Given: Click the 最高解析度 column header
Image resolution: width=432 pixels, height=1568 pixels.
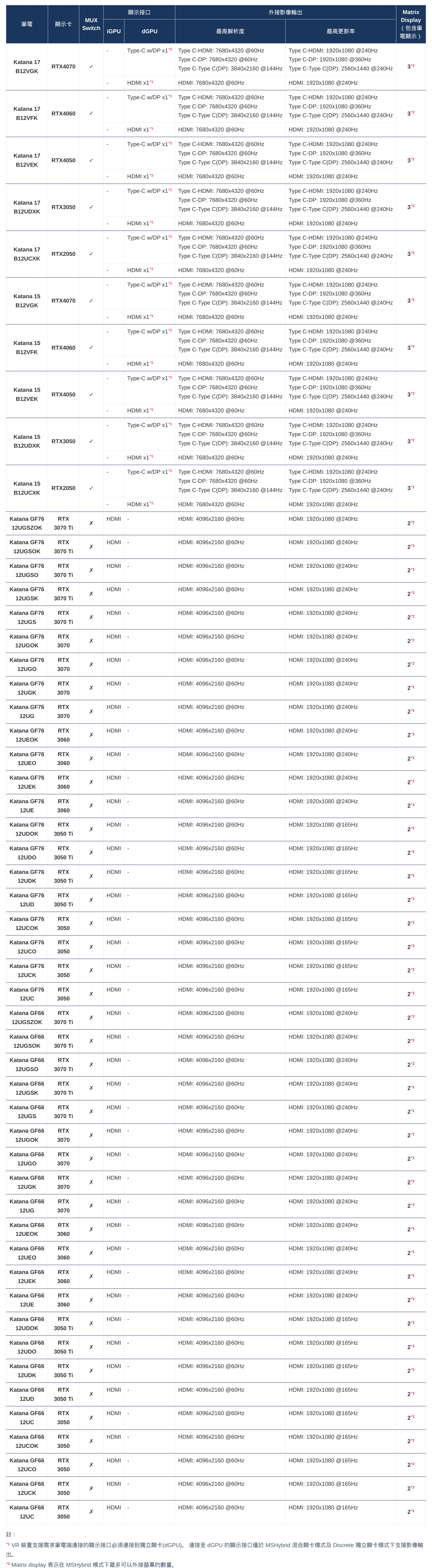Looking at the screenshot, I should tap(230, 31).
